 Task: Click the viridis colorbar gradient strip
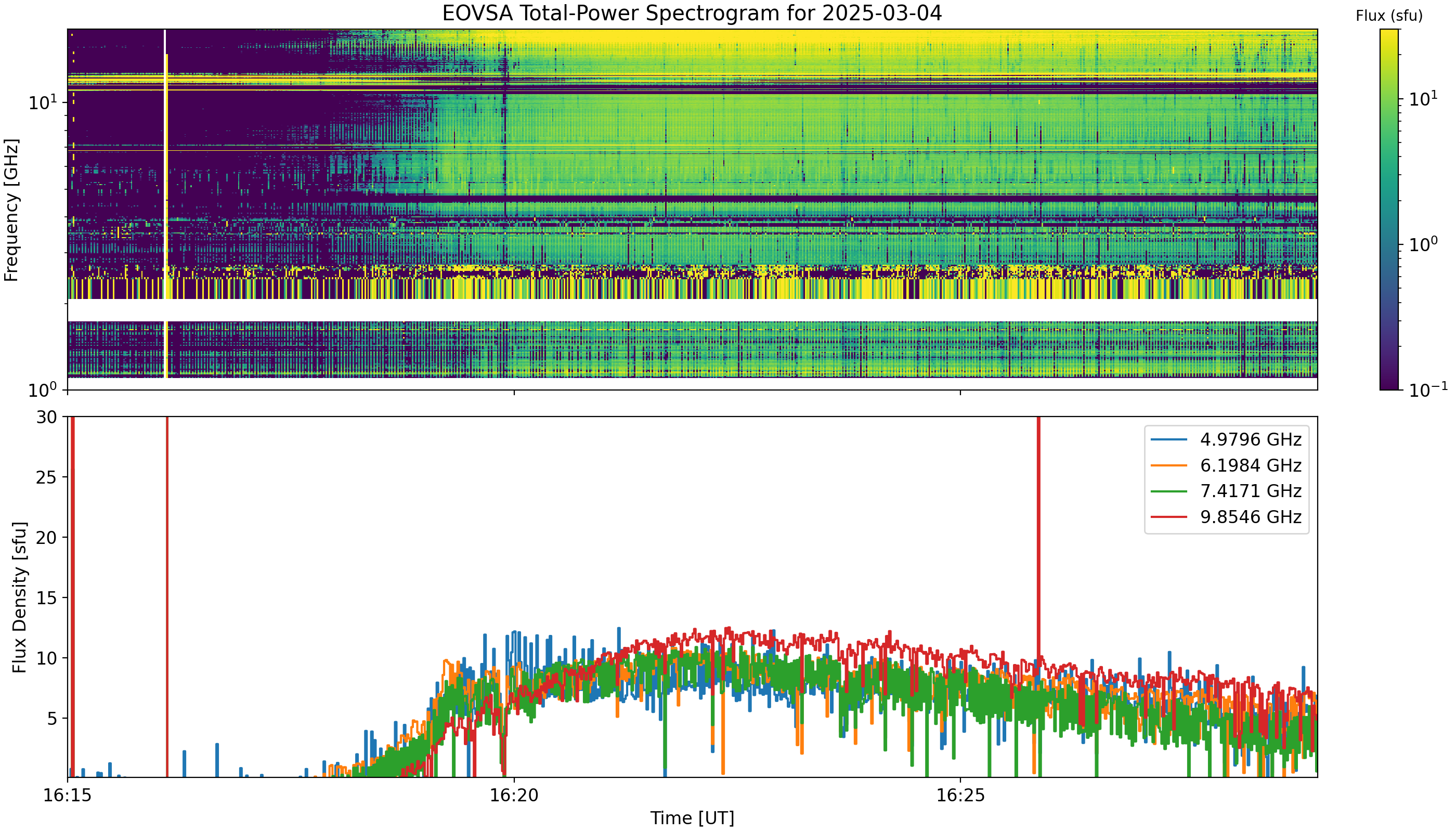[x=1389, y=210]
